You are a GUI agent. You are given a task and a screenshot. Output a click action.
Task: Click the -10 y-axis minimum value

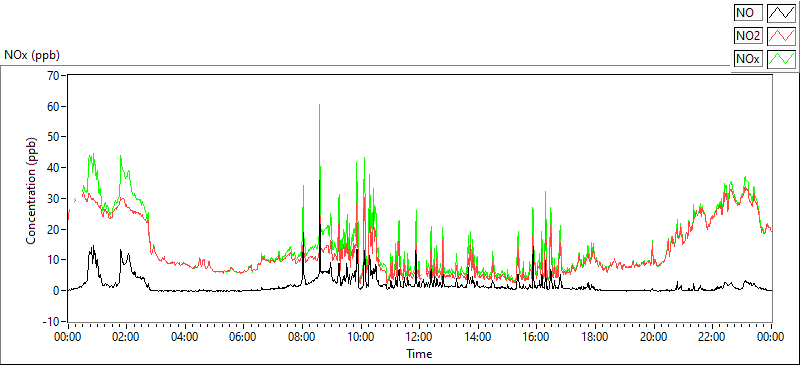pos(52,322)
